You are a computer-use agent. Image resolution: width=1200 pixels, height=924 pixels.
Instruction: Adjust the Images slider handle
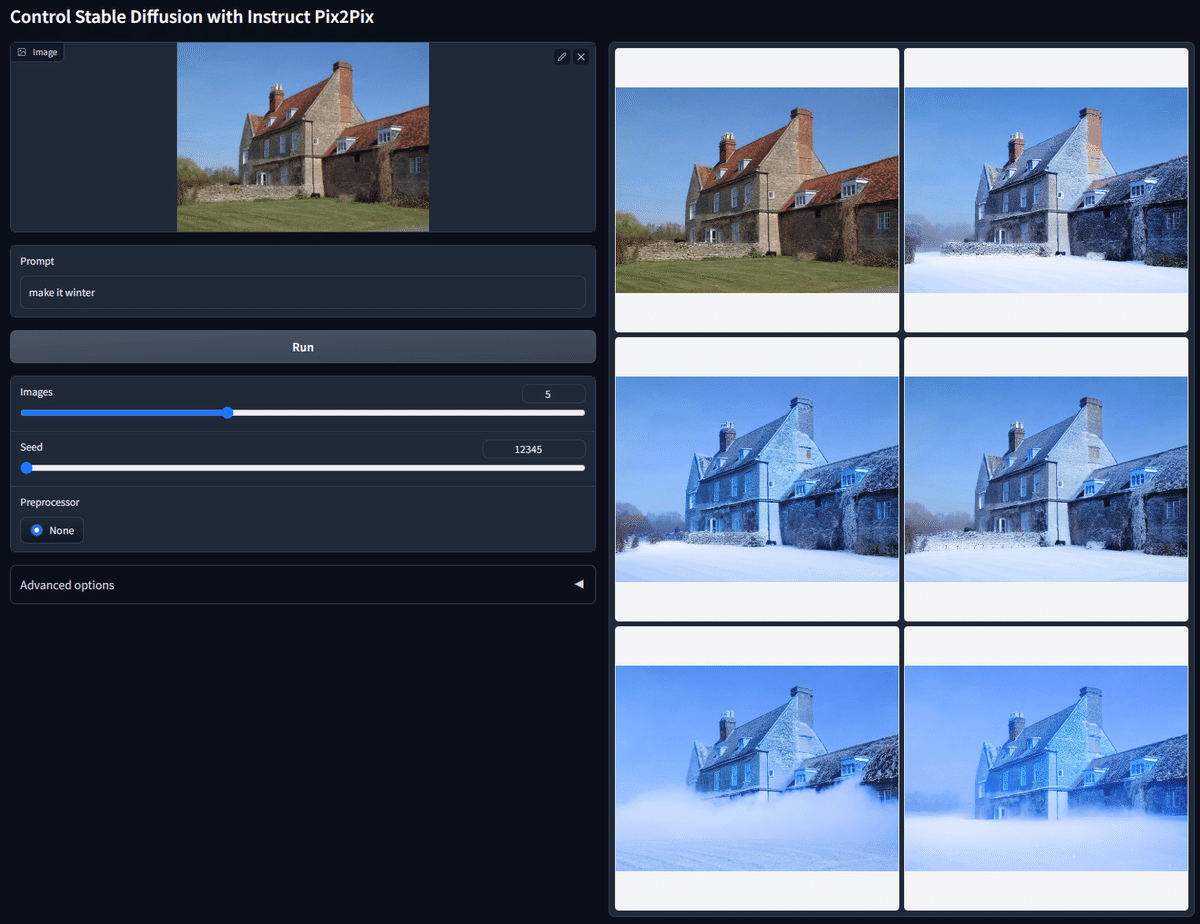click(x=228, y=412)
